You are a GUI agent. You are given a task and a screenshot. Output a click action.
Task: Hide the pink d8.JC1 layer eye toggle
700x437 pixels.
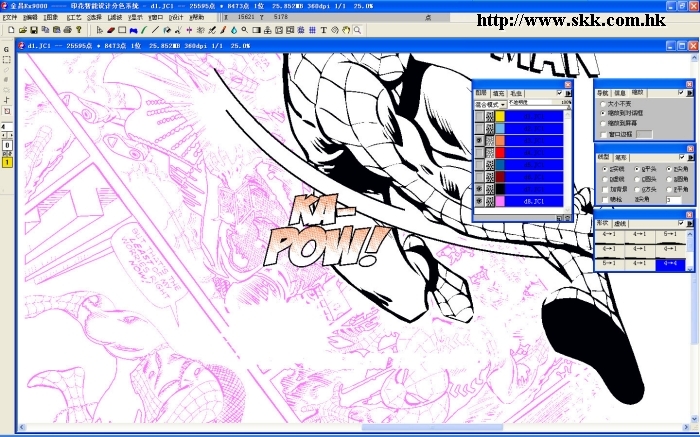479,201
